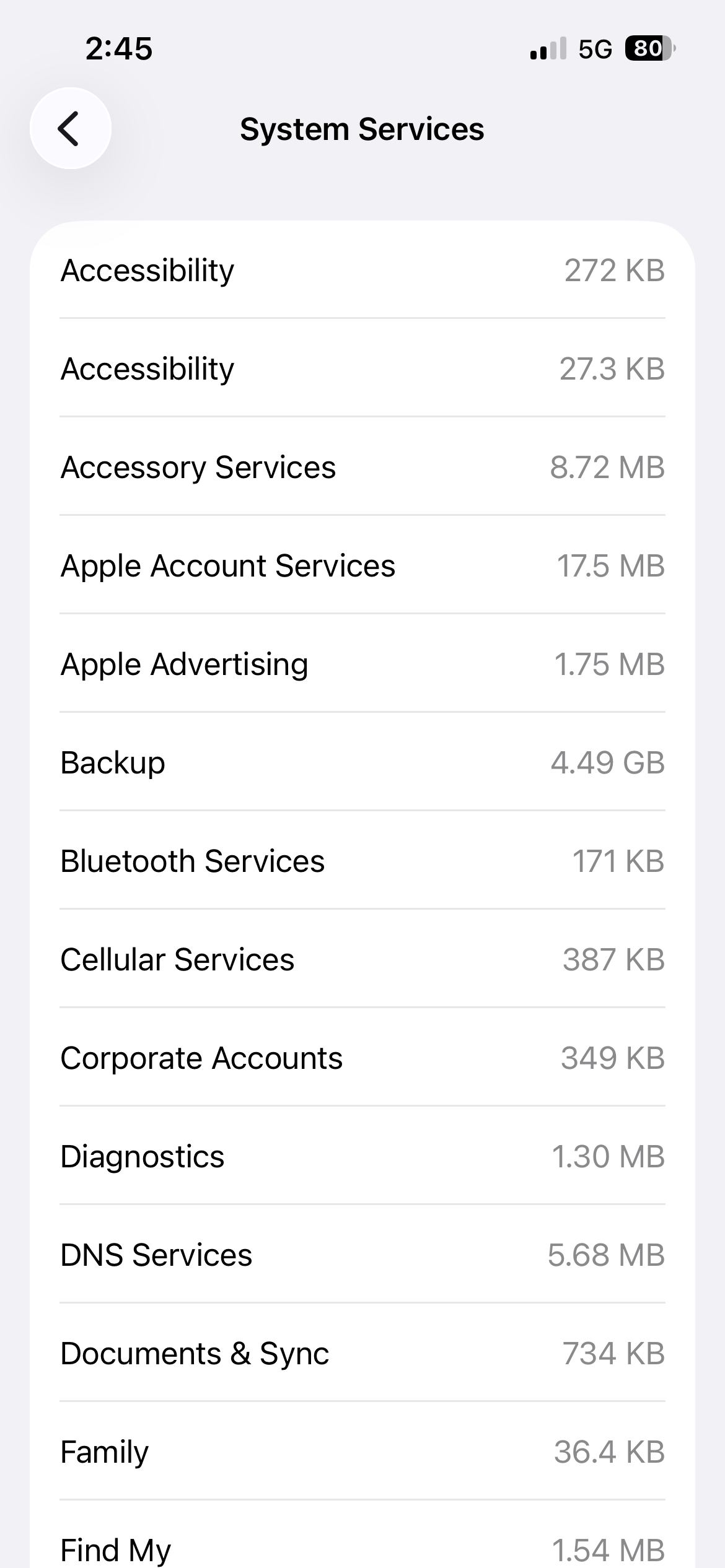
Task: Tap the Accessory Services row
Action: pos(362,467)
